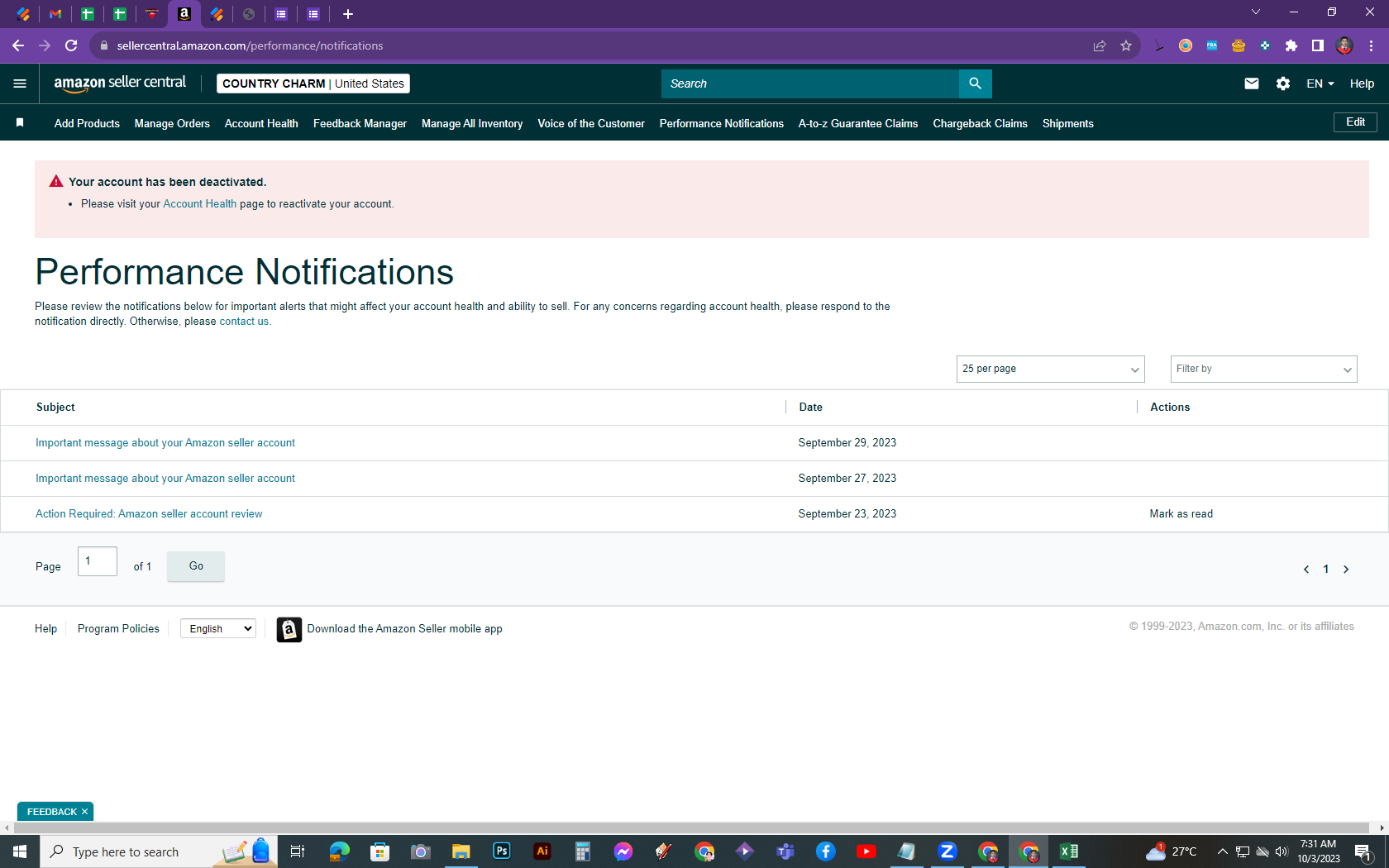Screen dimensions: 1389x868
Task: Click the page number input box
Action: (x=98, y=561)
